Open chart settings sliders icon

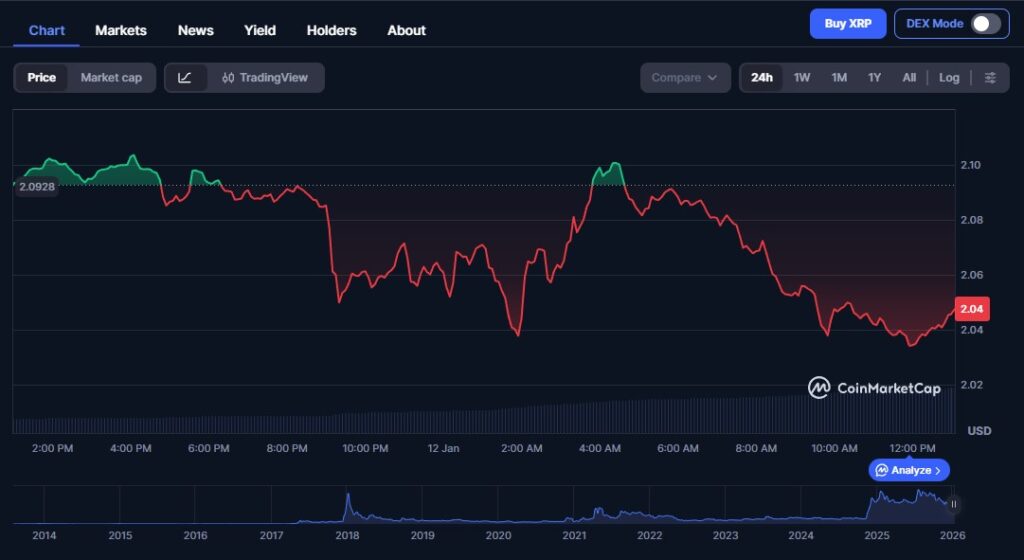point(990,78)
